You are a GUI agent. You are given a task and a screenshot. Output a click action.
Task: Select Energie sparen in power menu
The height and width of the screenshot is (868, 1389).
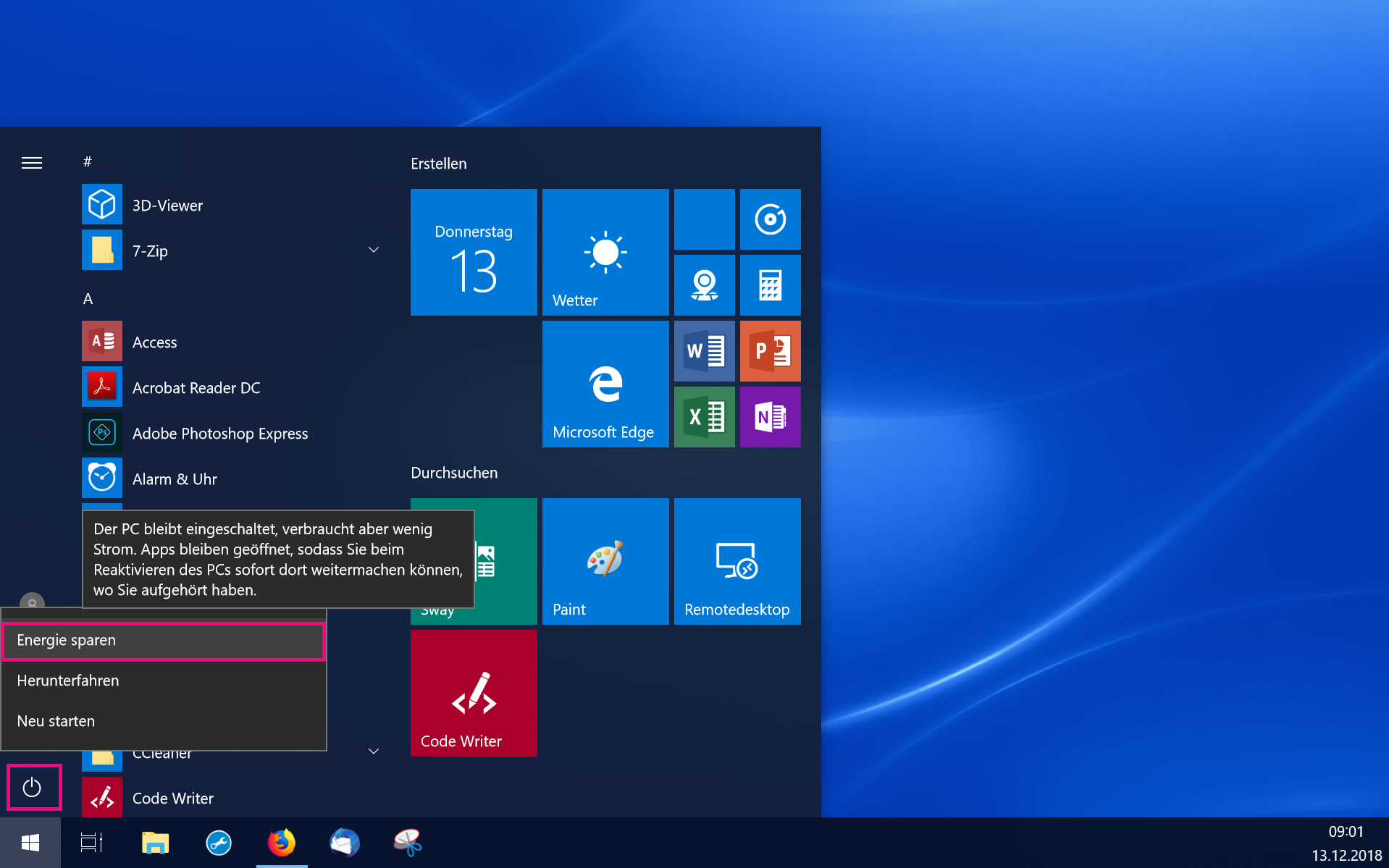click(x=164, y=641)
